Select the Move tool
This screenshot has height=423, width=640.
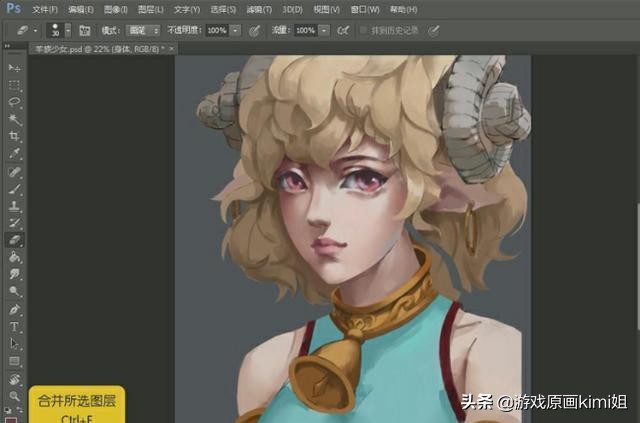(x=14, y=68)
